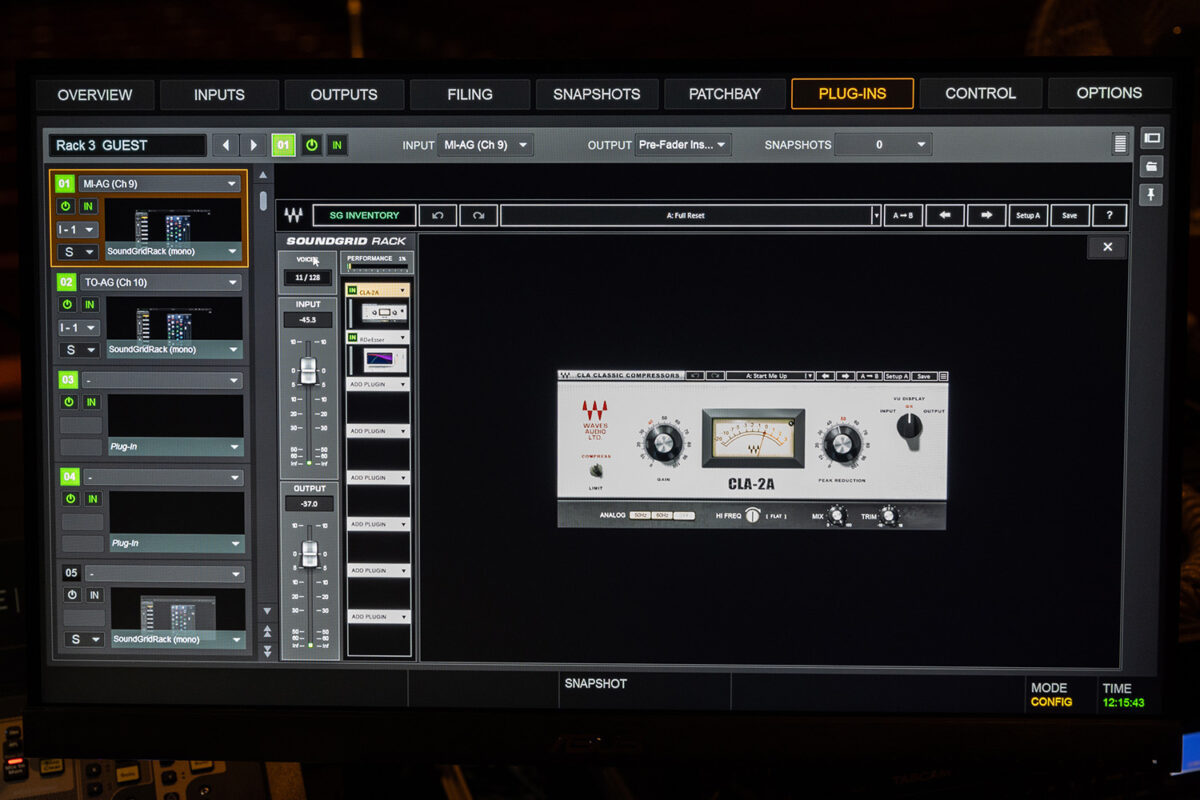The width and height of the screenshot is (1200, 800).
Task: Open slot 03 Plug-In dropdown
Action: click(x=176, y=447)
